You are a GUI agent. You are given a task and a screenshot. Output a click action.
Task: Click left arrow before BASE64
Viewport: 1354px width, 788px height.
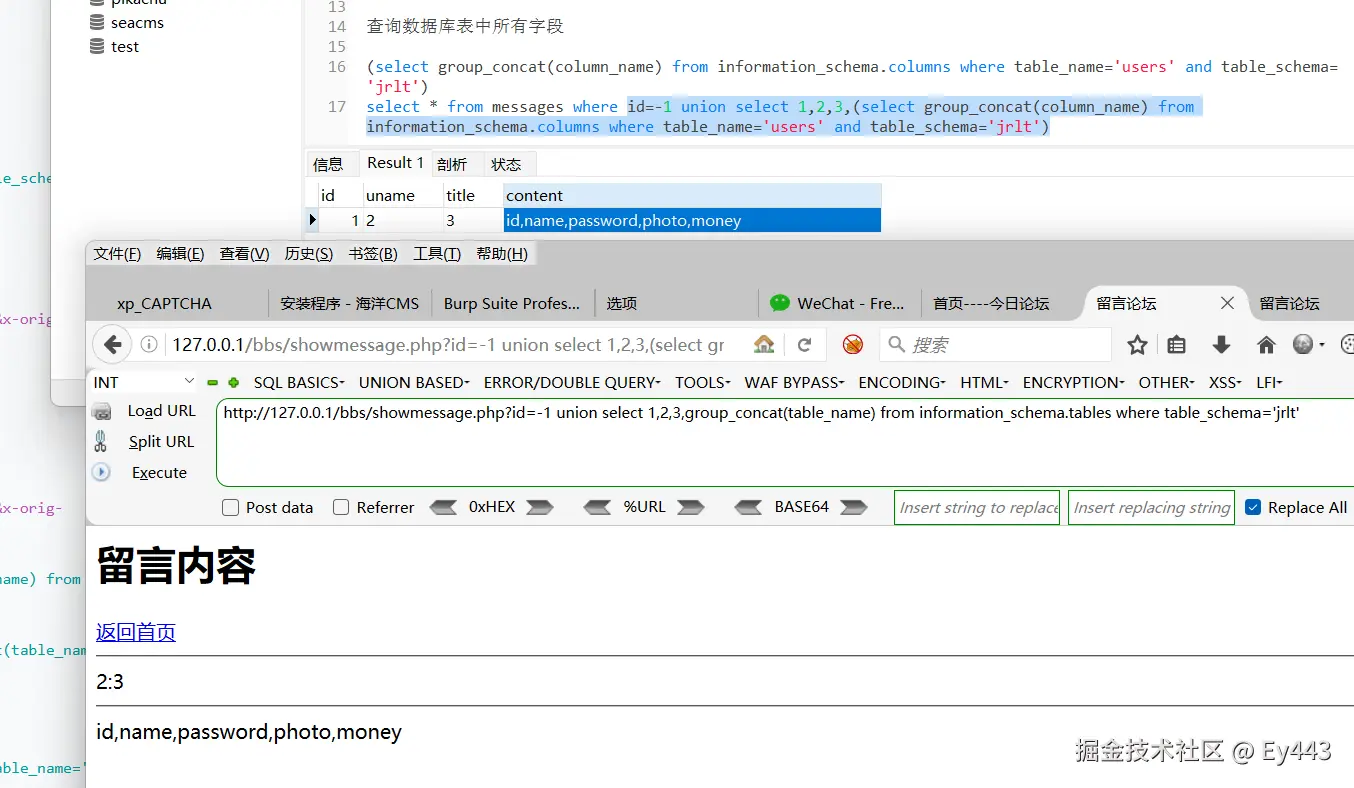(748, 507)
